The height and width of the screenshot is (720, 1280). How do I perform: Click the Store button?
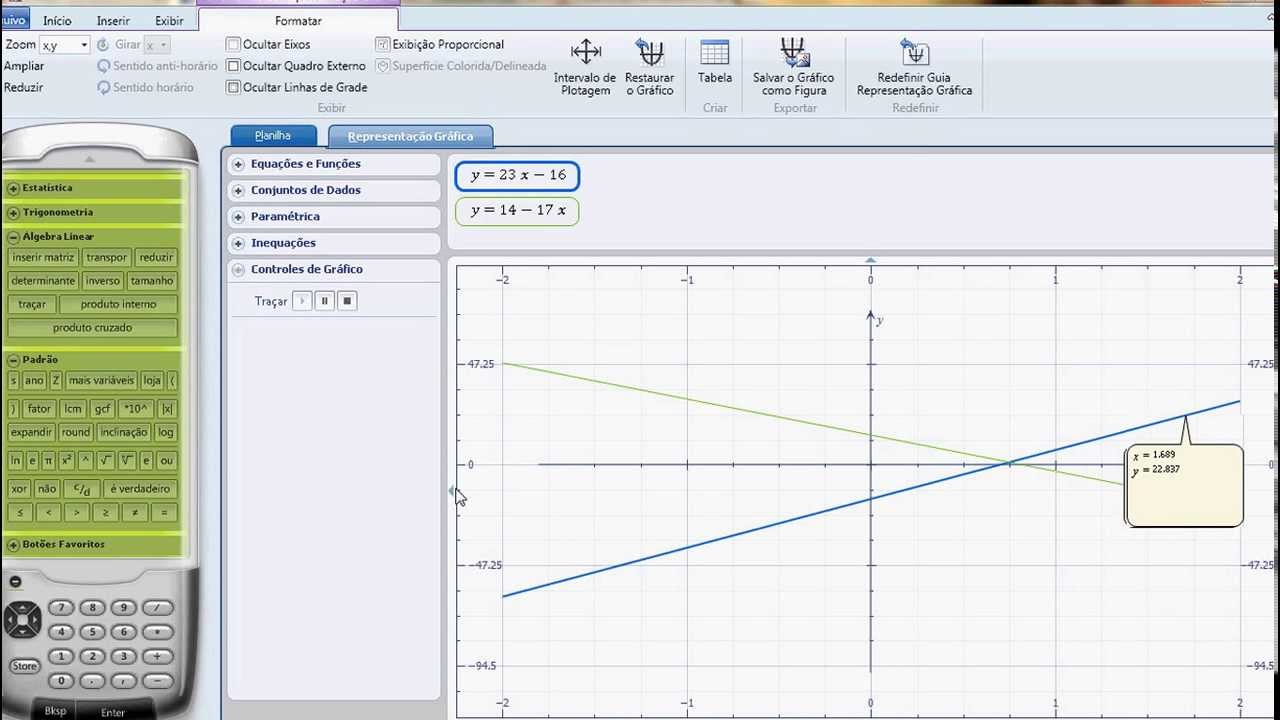pyautogui.click(x=24, y=666)
